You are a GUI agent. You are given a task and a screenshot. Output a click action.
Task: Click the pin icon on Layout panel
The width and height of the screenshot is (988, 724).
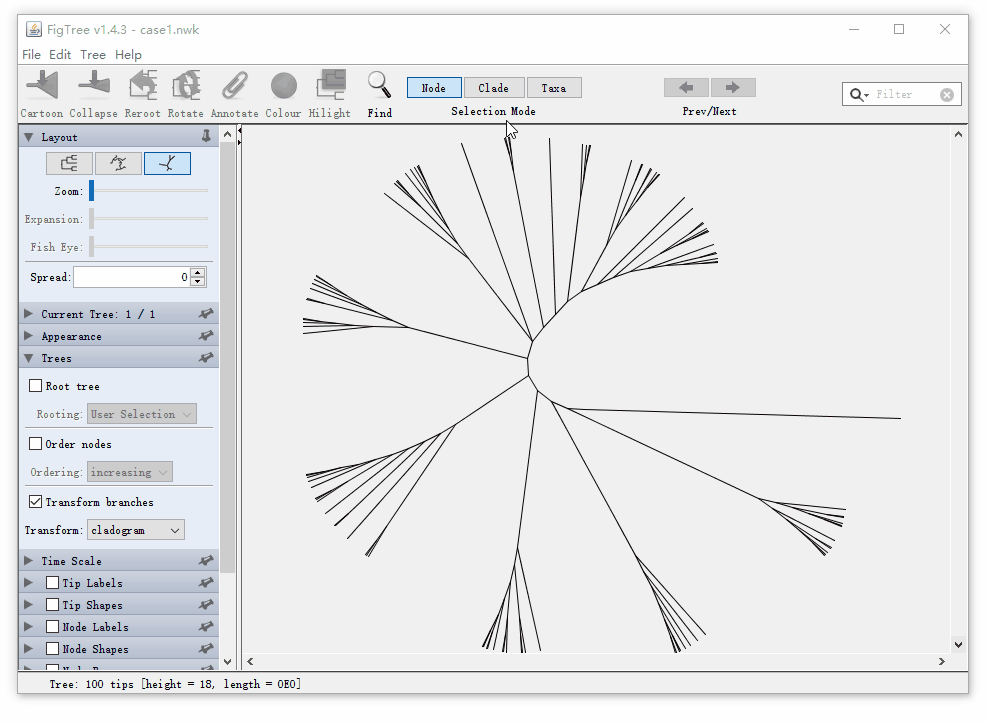click(x=205, y=136)
